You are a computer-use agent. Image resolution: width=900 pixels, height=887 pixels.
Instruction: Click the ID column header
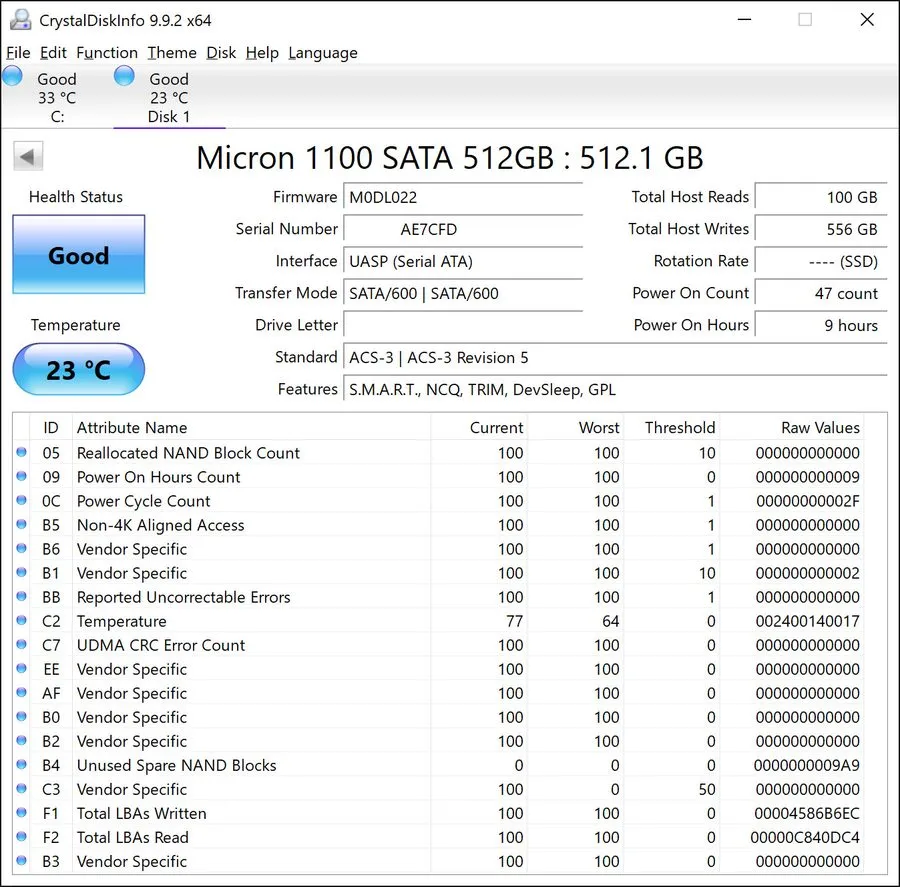pos(51,427)
